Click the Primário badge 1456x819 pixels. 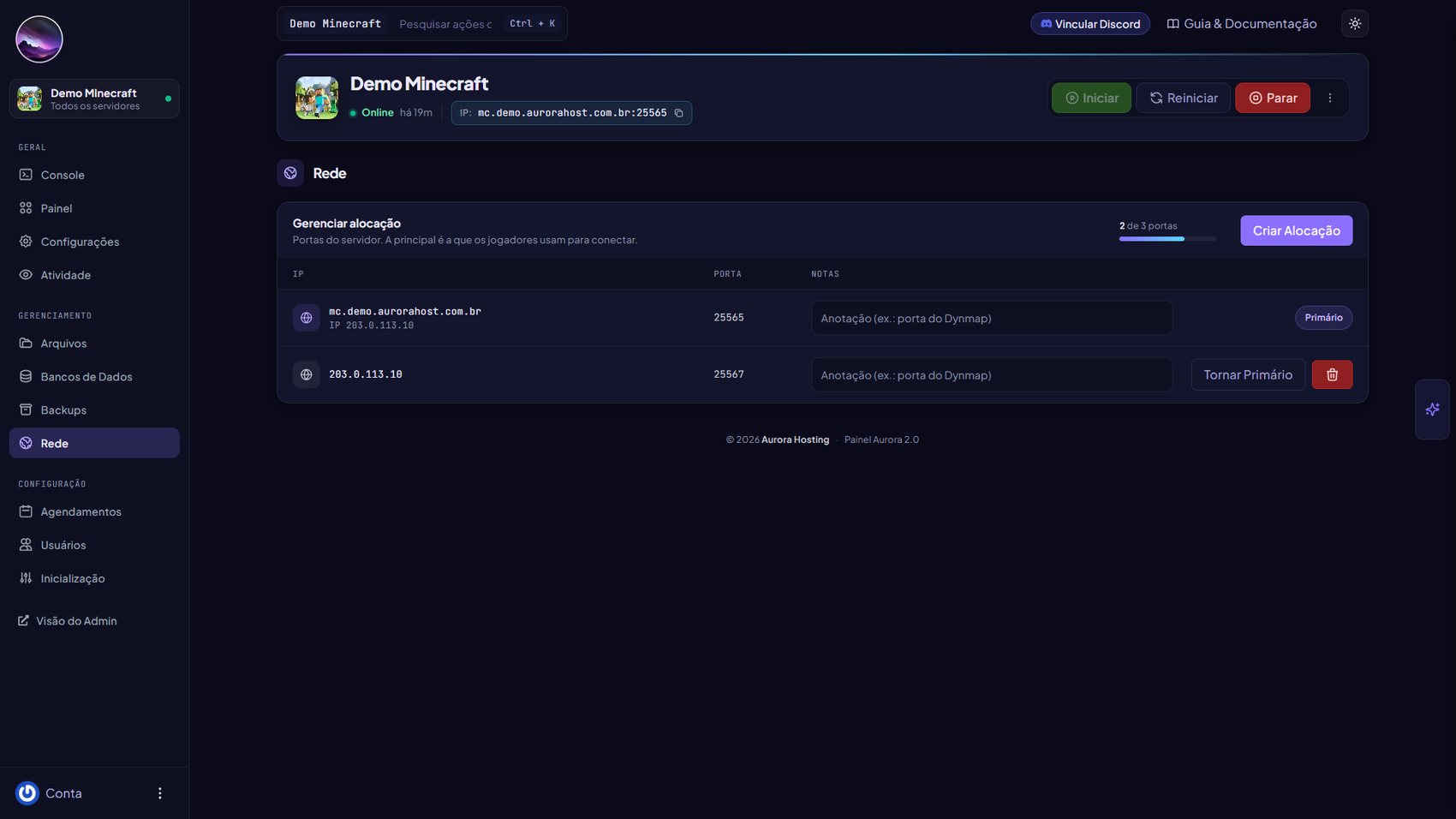(1323, 318)
